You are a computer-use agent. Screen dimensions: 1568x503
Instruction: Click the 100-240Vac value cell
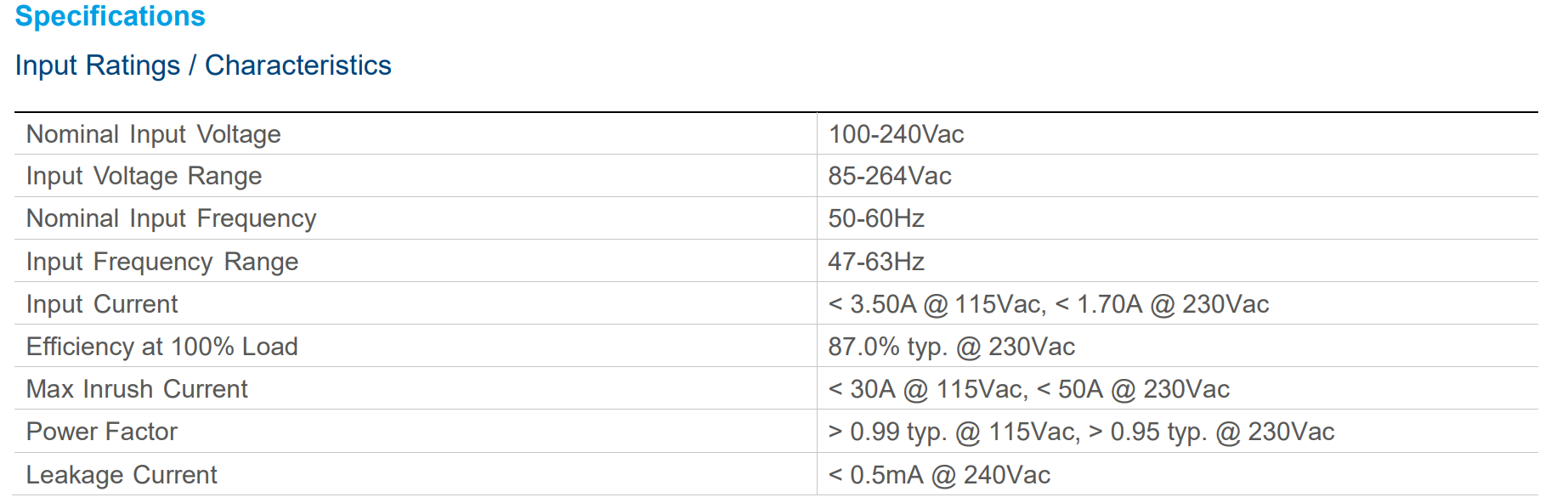point(896,134)
